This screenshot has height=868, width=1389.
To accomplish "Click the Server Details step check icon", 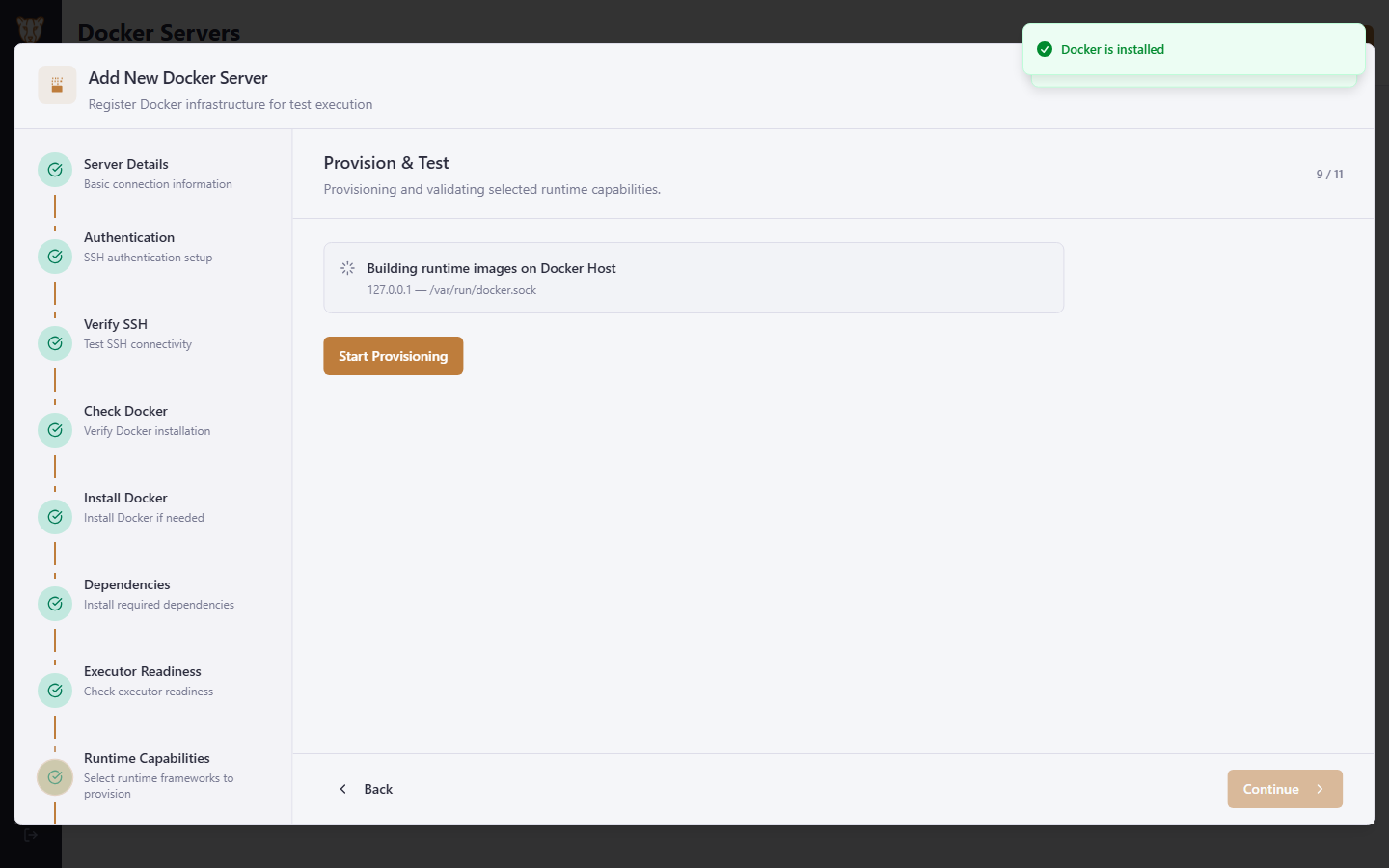I will pyautogui.click(x=55, y=170).
